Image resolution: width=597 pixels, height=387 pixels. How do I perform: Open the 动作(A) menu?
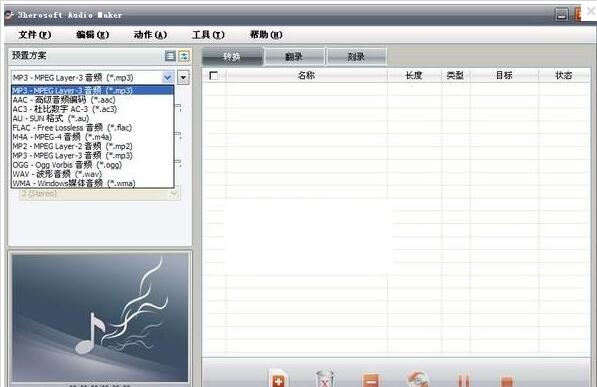150,35
